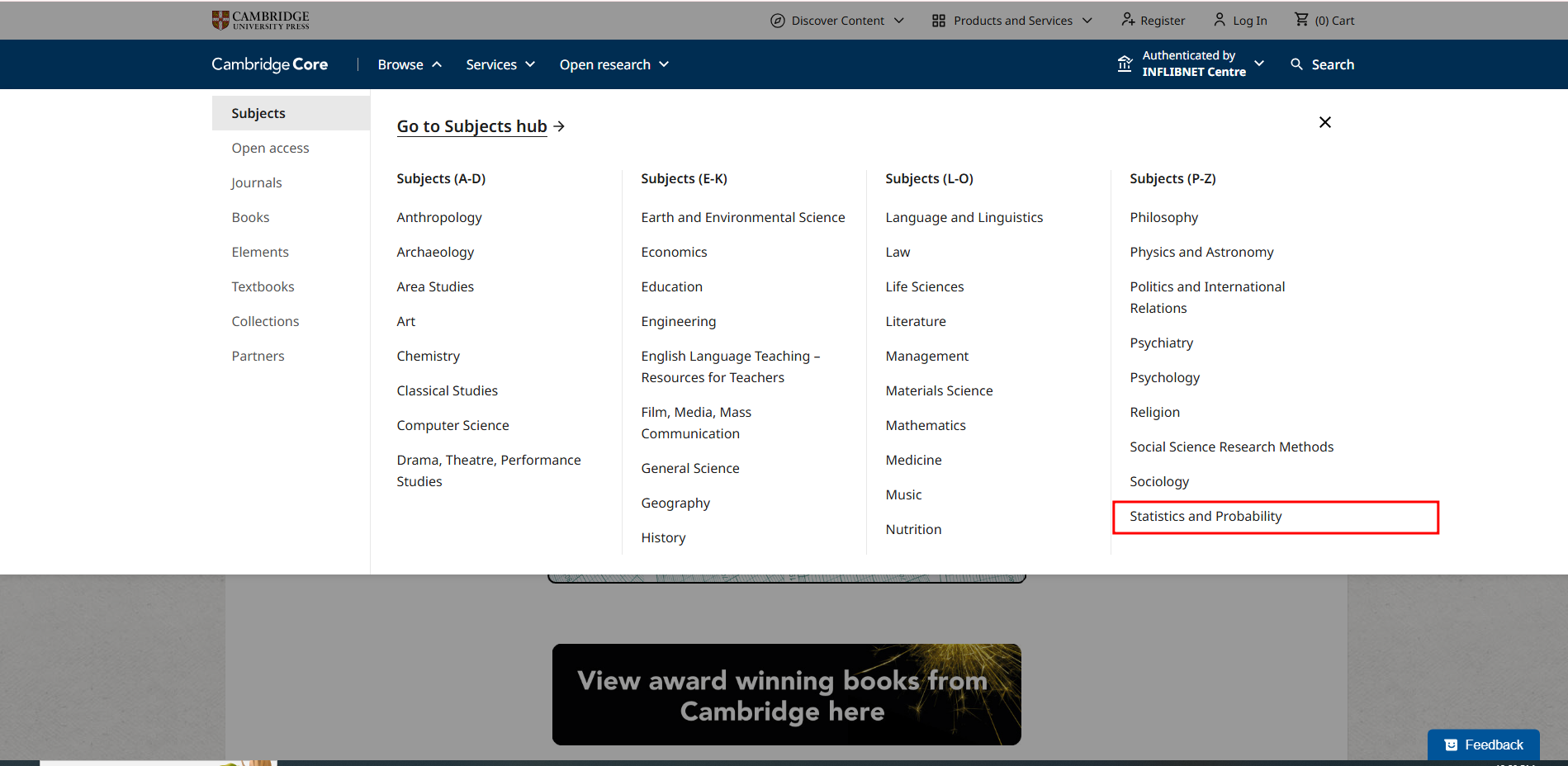The image size is (1568, 766).
Task: Select Textbooks in the browse sidebar
Action: coord(263,286)
